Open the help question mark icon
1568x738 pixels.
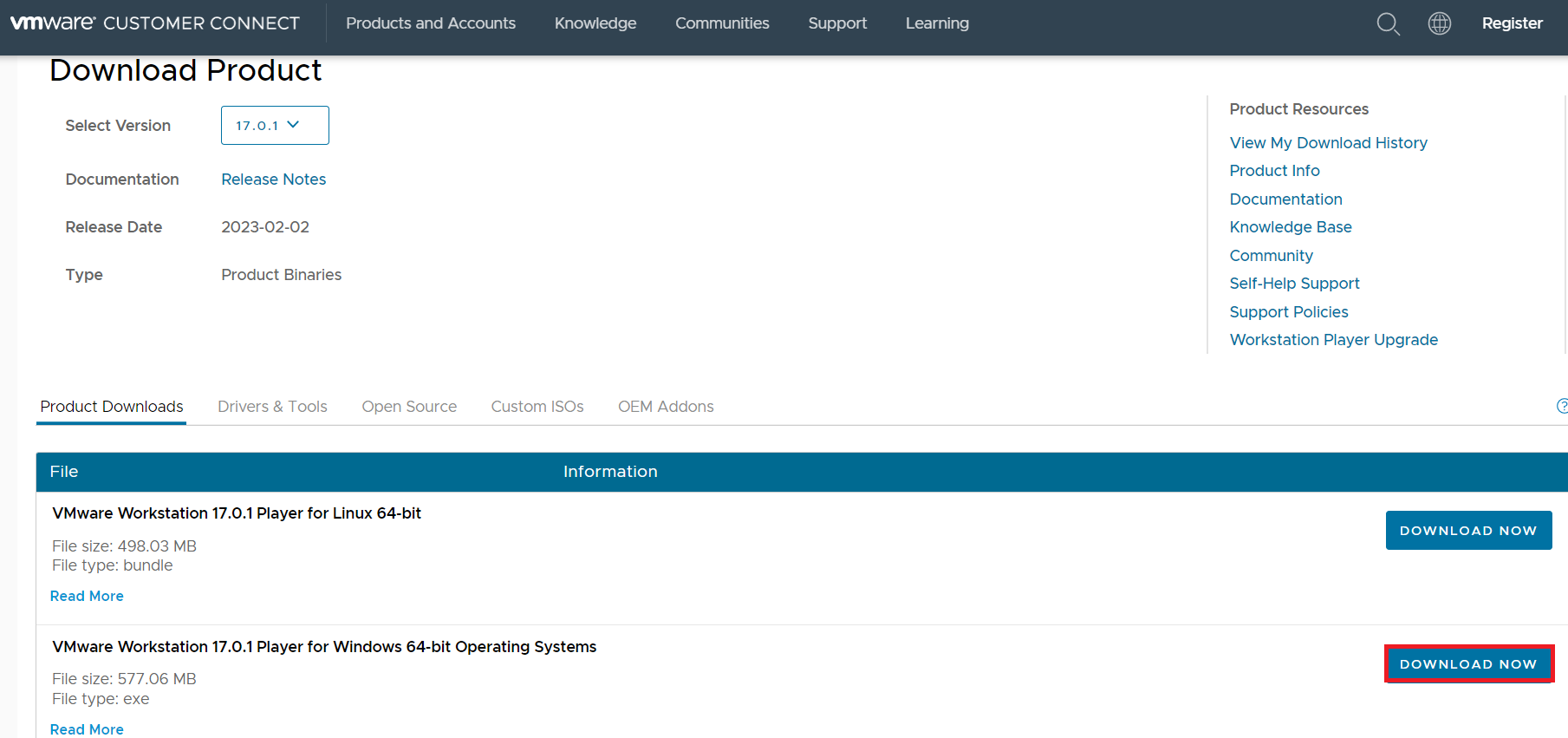[1562, 406]
